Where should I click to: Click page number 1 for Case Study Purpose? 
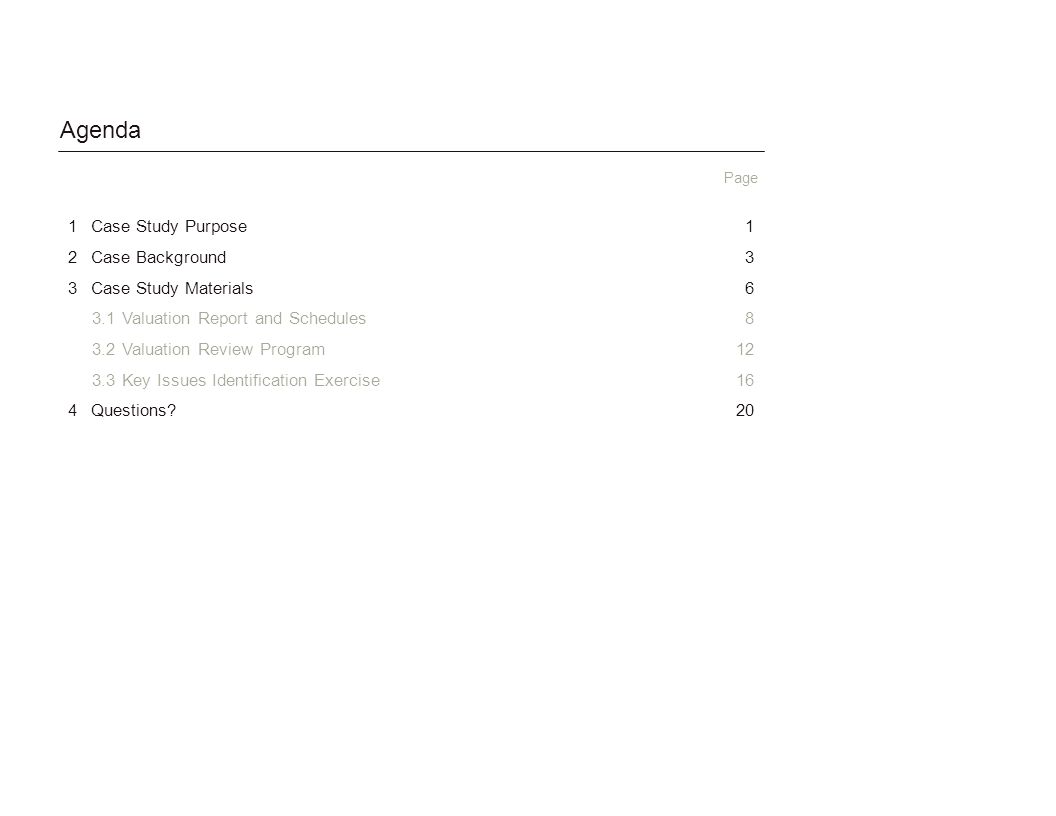click(750, 227)
